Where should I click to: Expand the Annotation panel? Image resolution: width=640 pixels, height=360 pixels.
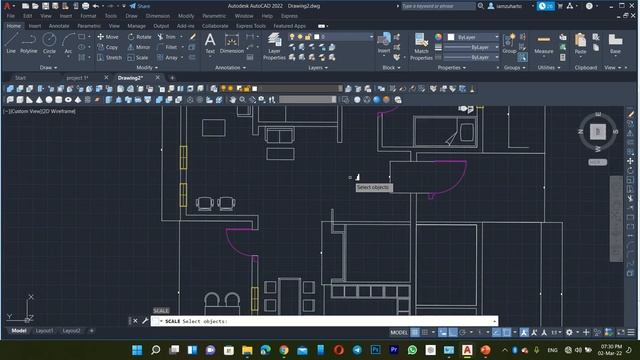pyautogui.click(x=231, y=67)
